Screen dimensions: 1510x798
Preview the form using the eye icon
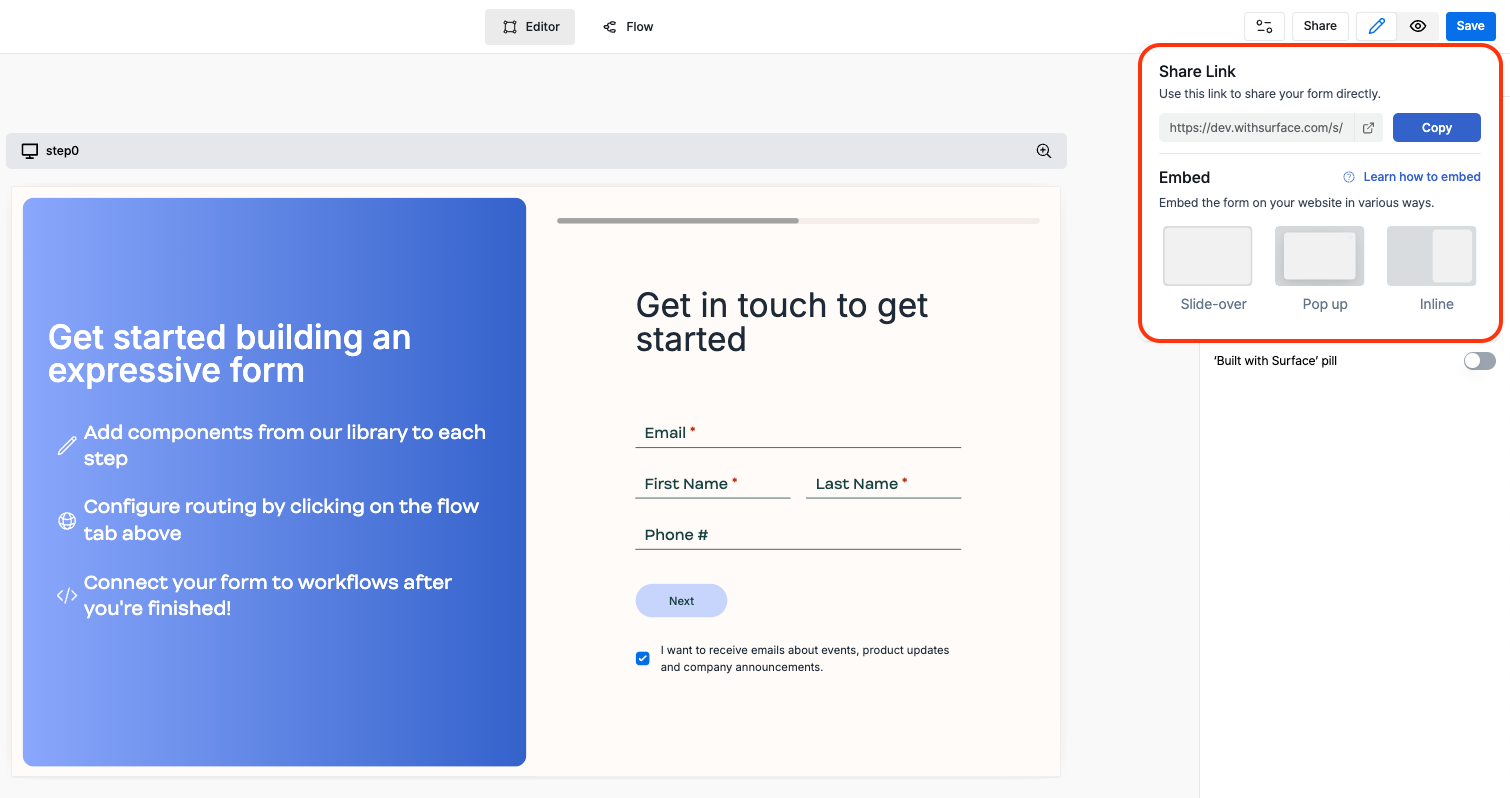click(1418, 26)
